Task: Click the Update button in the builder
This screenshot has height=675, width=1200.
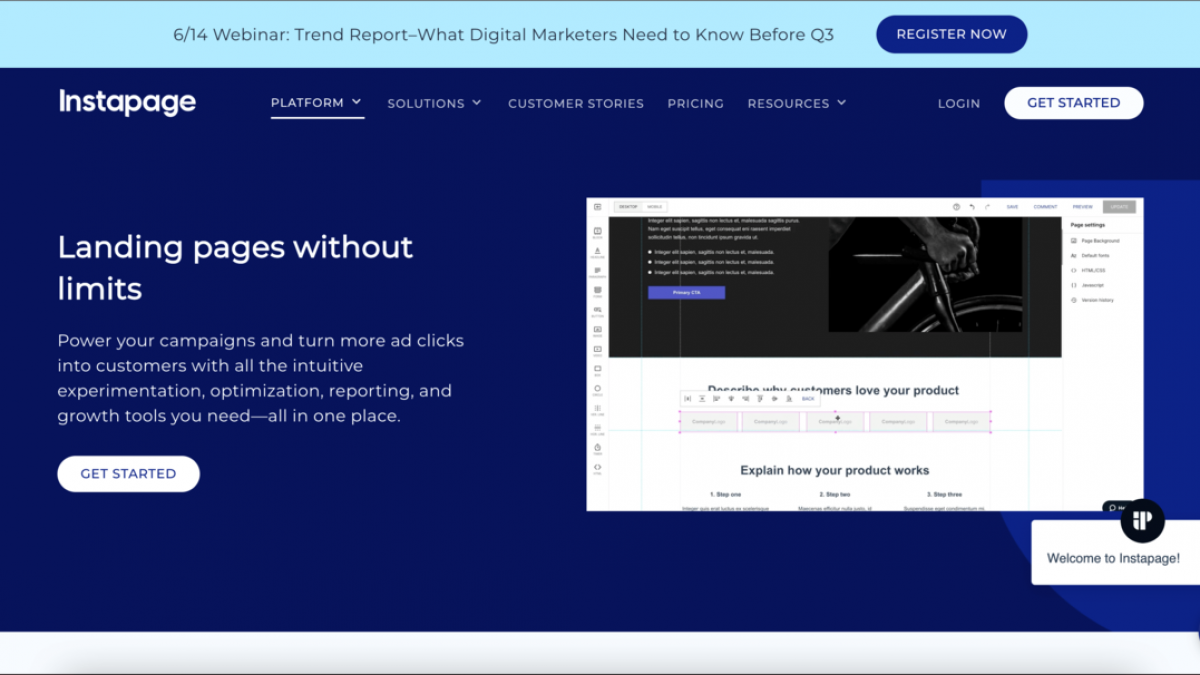Action: [x=1119, y=207]
